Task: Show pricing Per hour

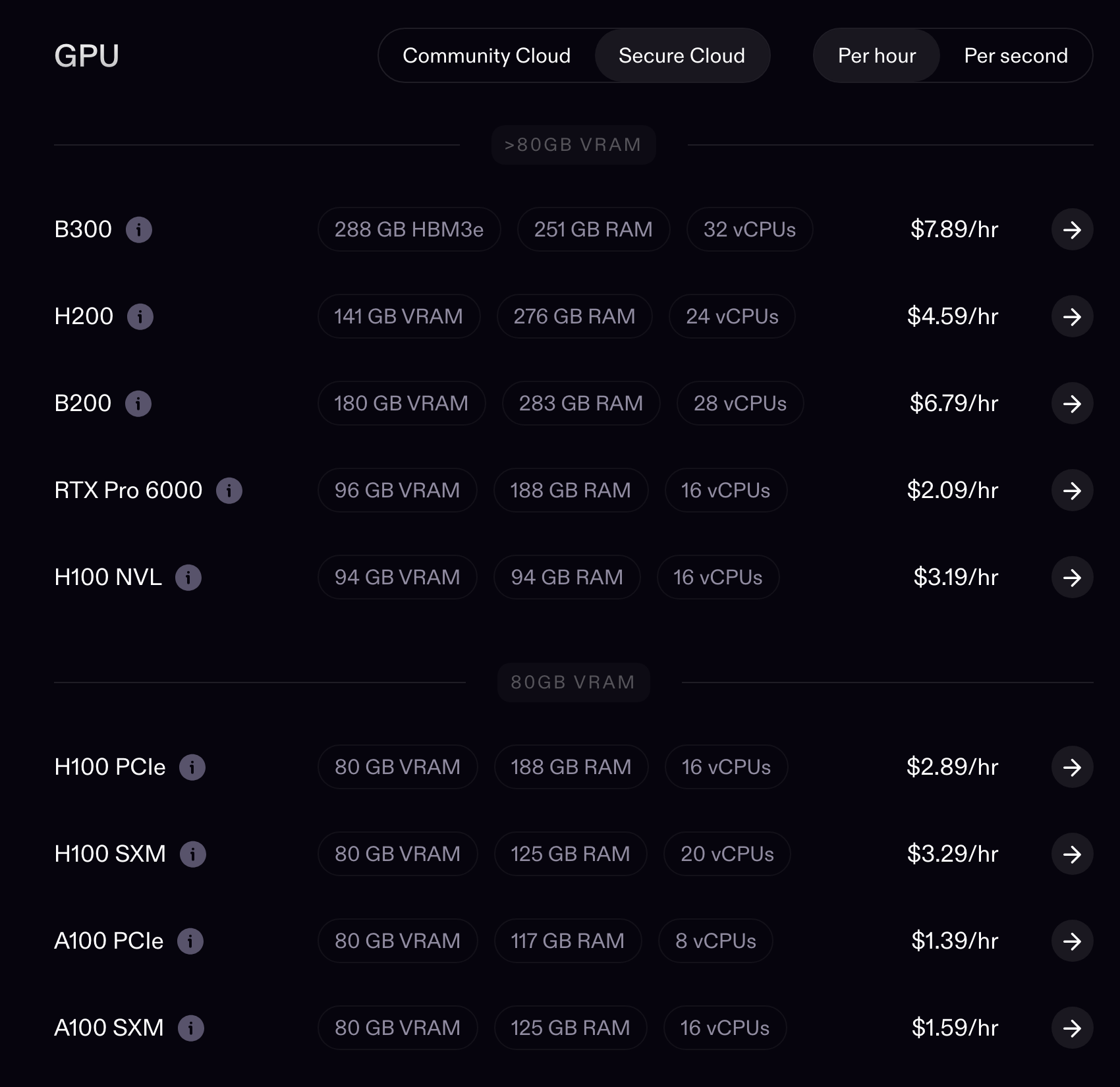Action: 877,55
